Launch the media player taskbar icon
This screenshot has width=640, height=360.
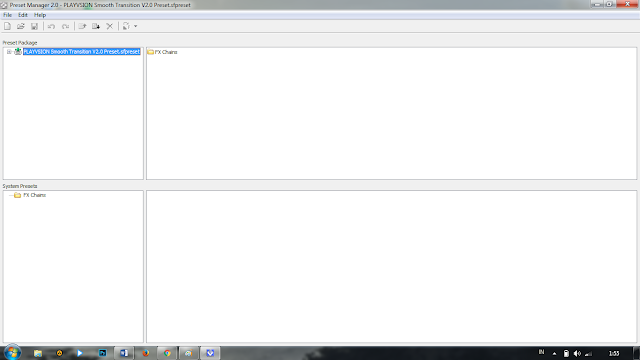click(x=80, y=353)
